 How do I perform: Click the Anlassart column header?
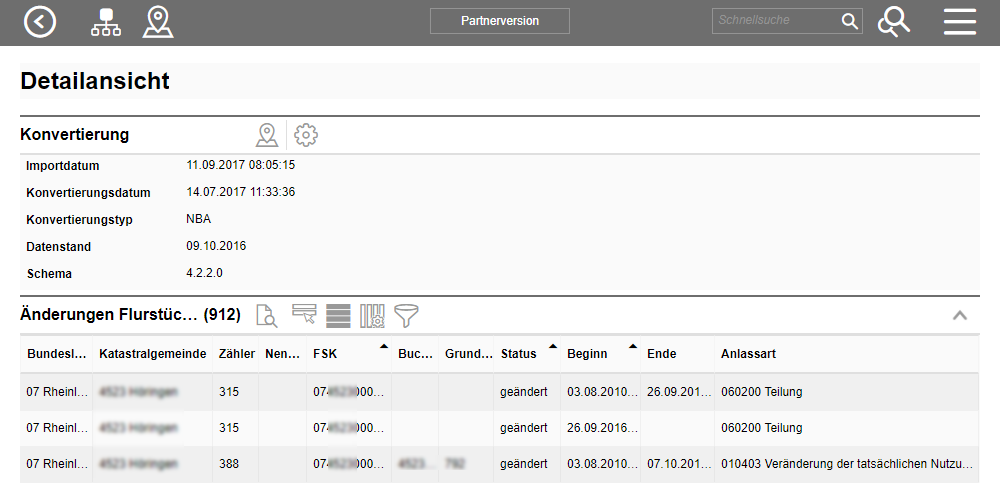click(x=748, y=354)
